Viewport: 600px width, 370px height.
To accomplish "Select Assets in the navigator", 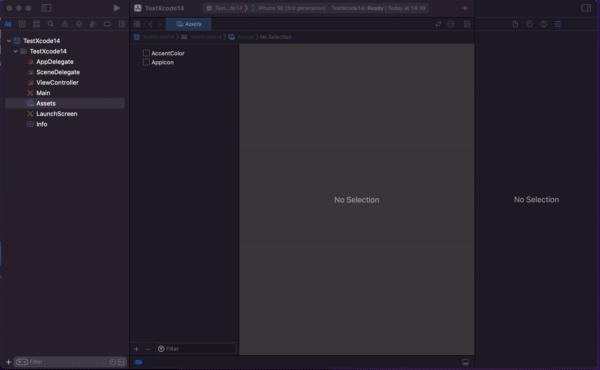I will (x=65, y=103).
